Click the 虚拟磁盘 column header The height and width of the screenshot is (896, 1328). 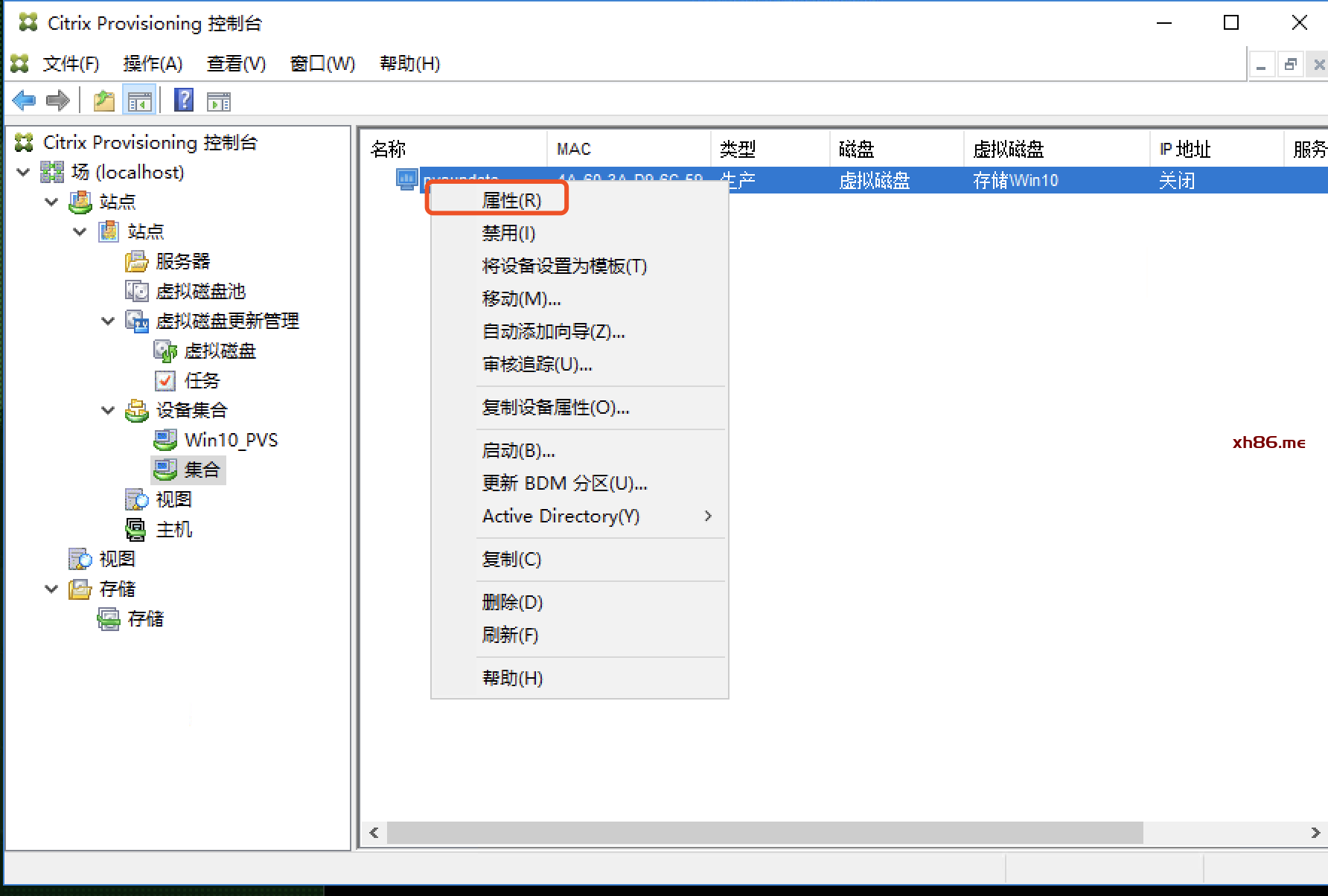point(1008,150)
